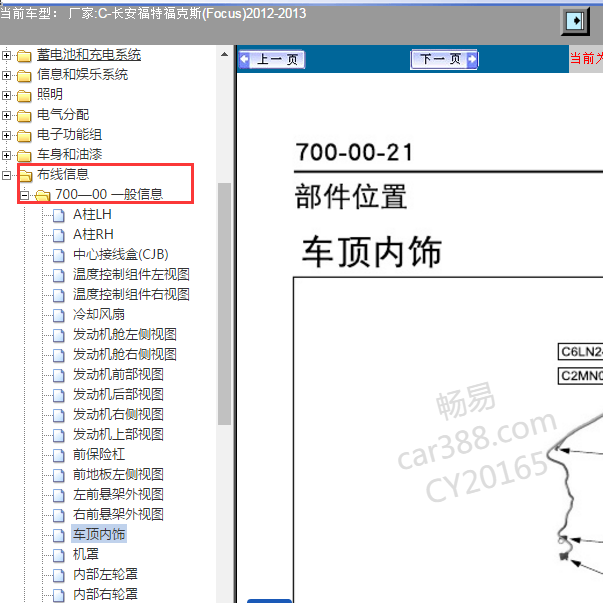Click the 发动机舱右侧视图 document icon

pos(58,355)
